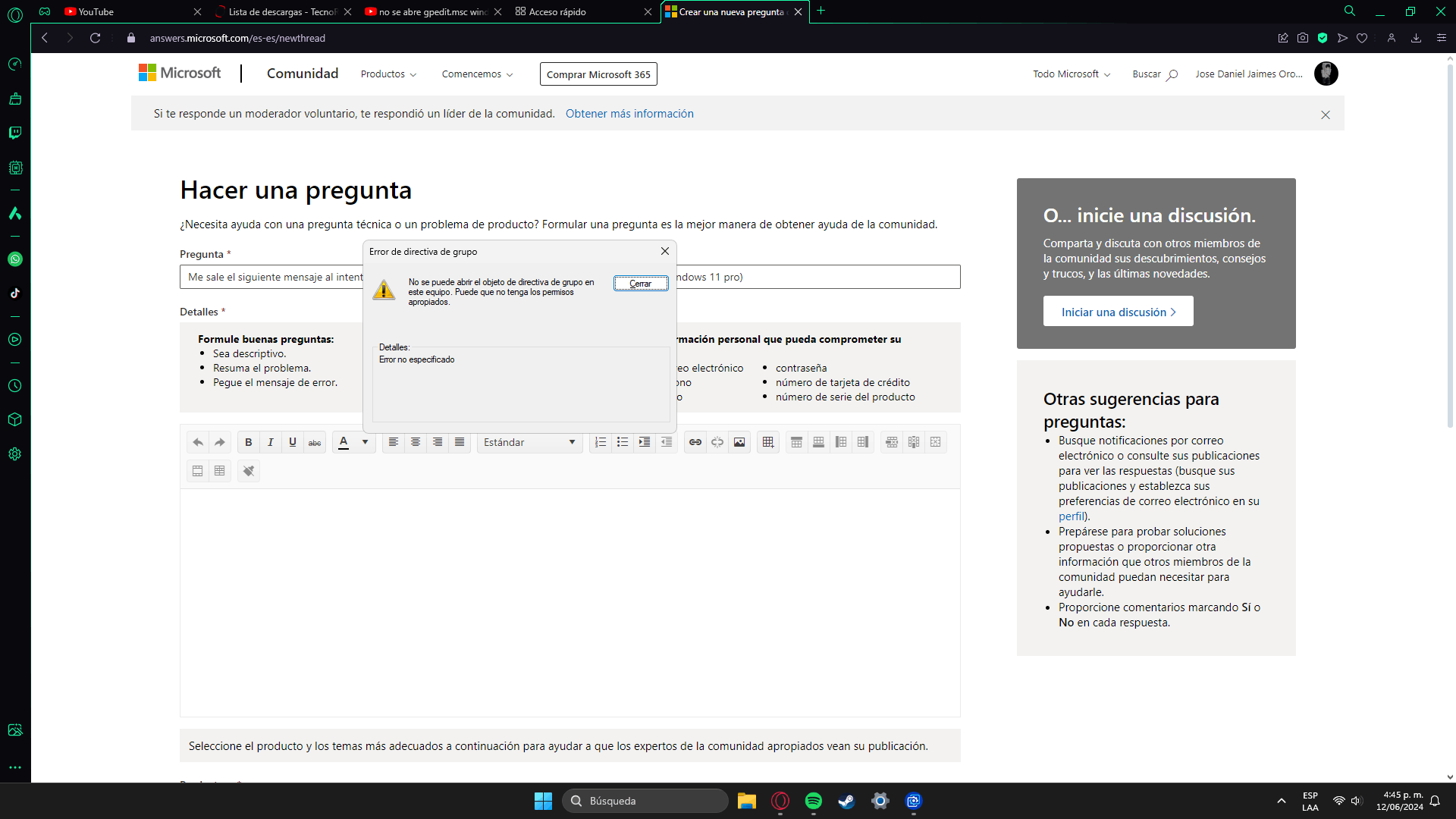This screenshot has height=819, width=1456.
Task: Open Spotify from the taskbar
Action: (813, 801)
